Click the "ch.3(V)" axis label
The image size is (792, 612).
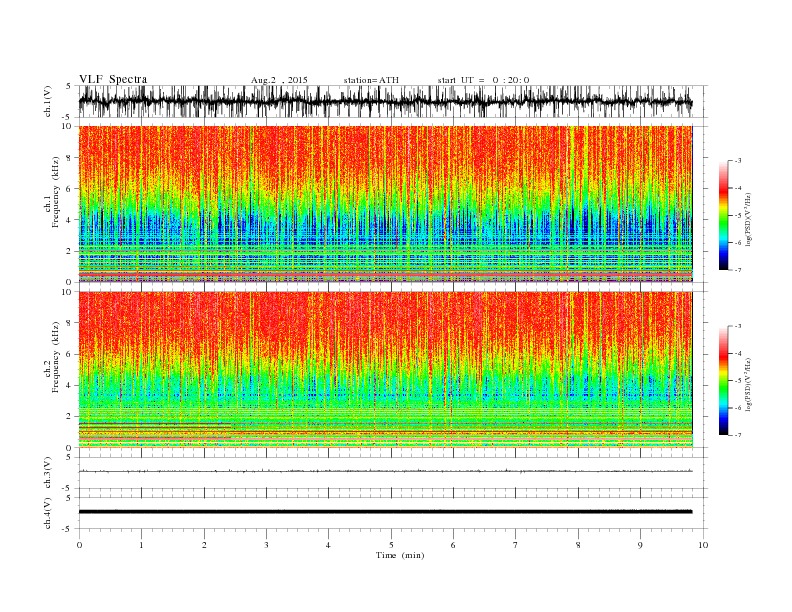(x=48, y=472)
